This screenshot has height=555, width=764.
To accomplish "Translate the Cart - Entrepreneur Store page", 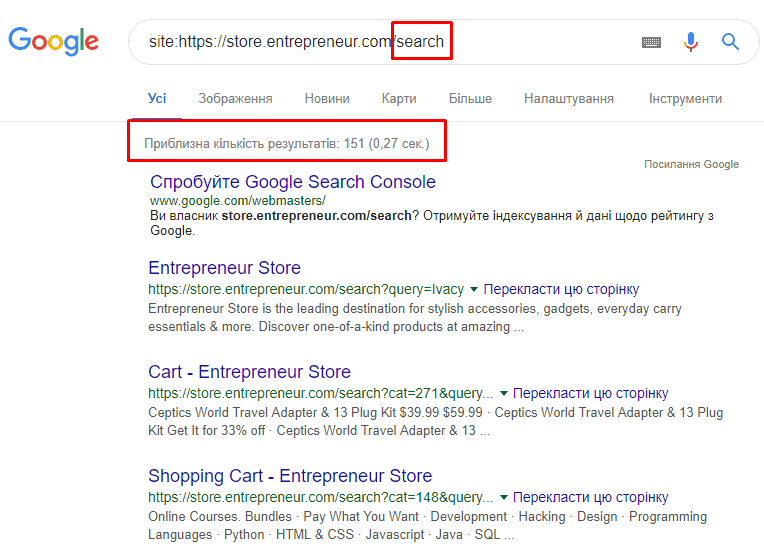I will click(591, 393).
